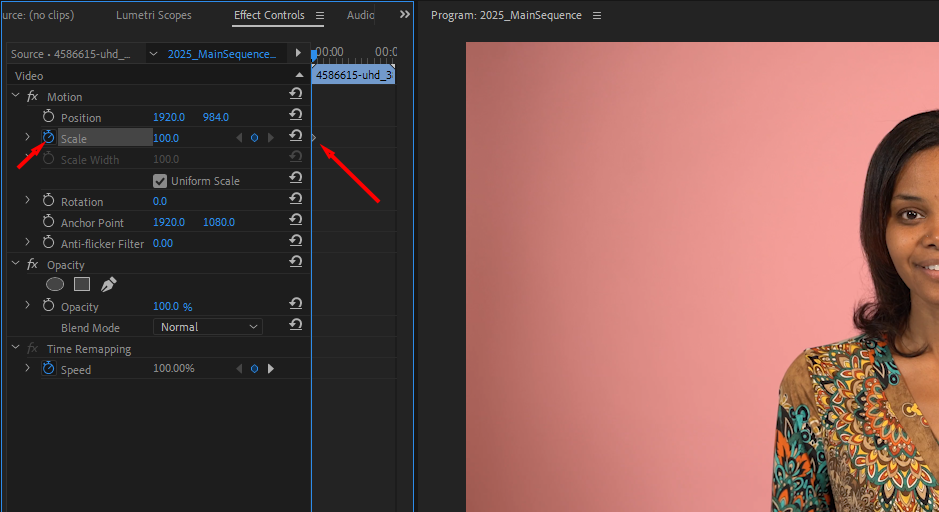Reset the Scale parameter
Image resolution: width=939 pixels, height=512 pixels.
click(x=295, y=135)
